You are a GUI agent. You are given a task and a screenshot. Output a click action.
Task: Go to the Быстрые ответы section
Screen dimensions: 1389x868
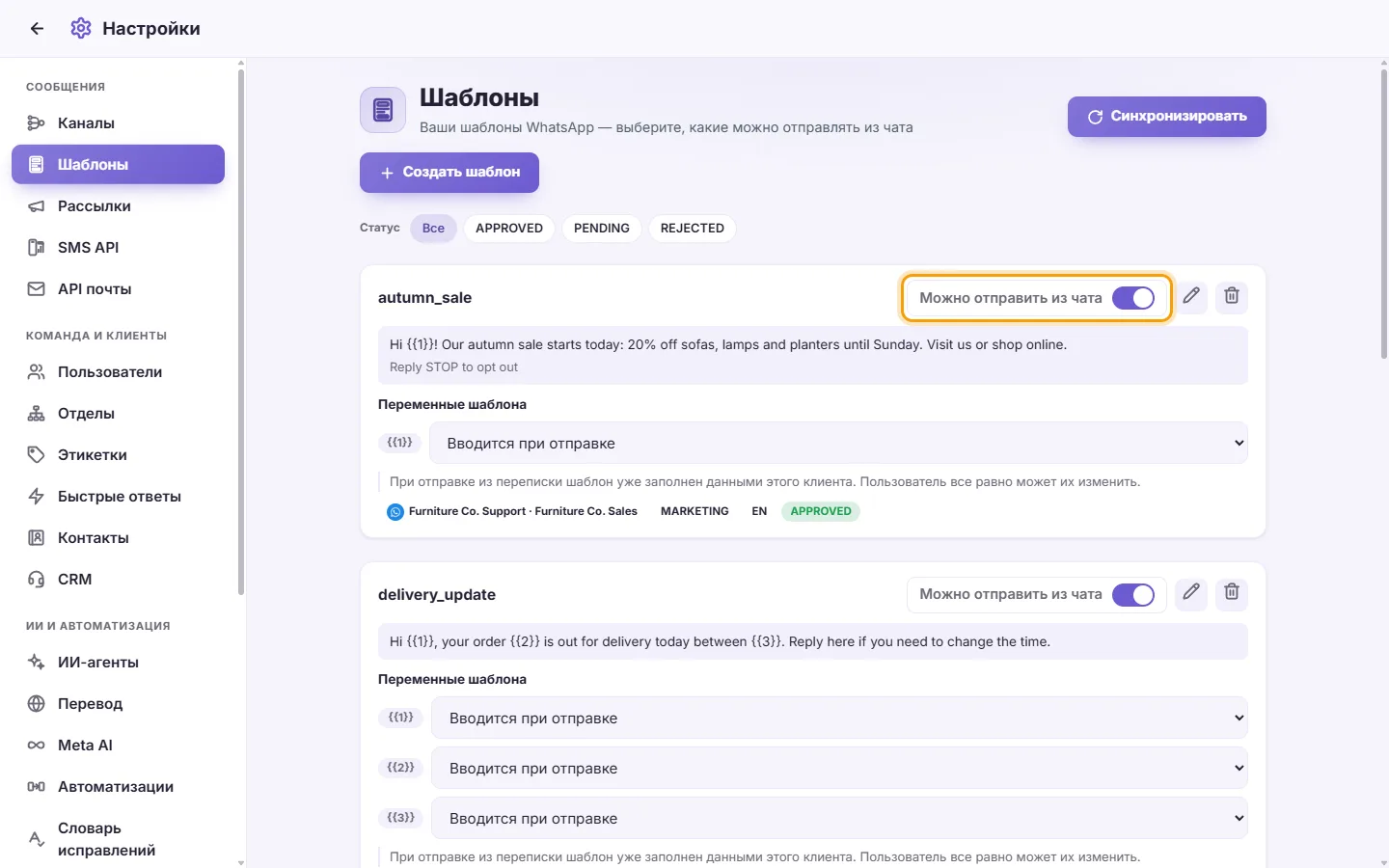[118, 497]
